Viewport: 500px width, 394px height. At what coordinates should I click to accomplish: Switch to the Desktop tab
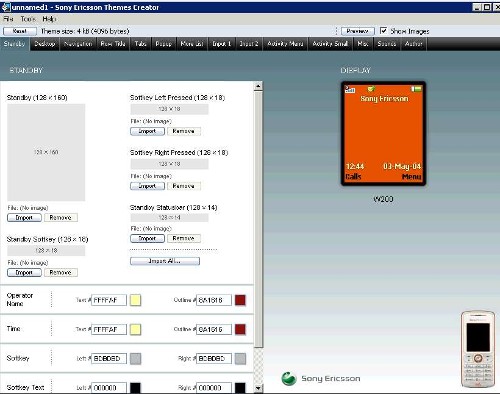coord(45,44)
